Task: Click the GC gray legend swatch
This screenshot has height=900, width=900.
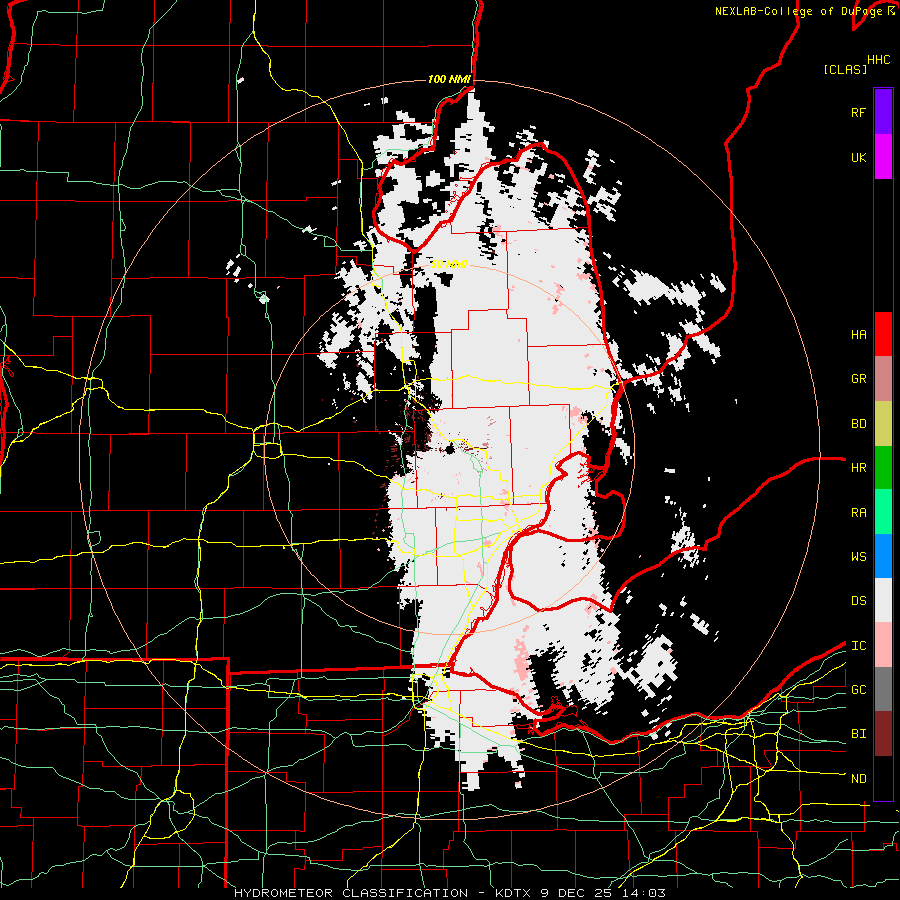Action: (x=883, y=689)
